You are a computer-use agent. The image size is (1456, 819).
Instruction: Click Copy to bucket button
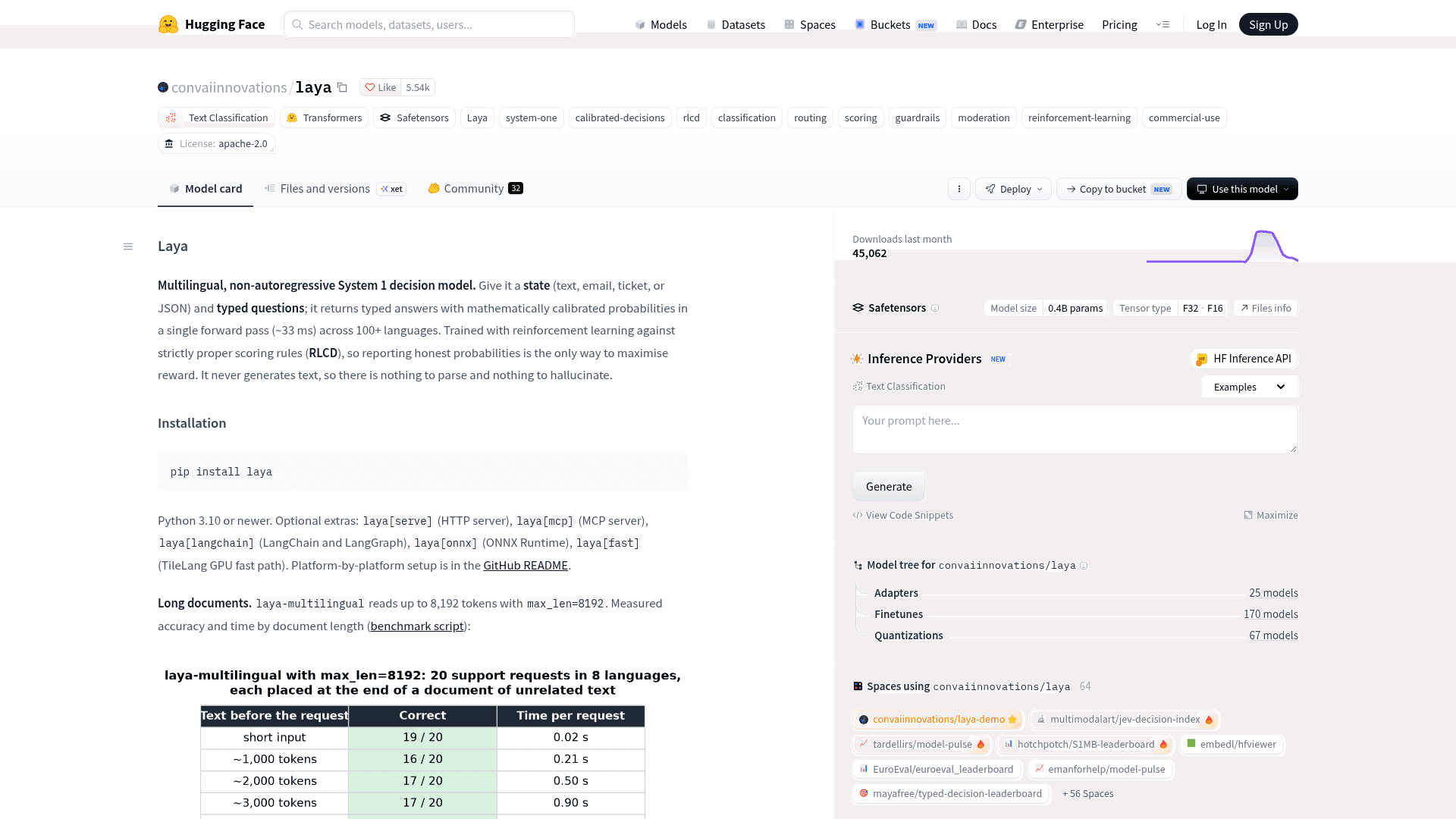[x=1119, y=189]
